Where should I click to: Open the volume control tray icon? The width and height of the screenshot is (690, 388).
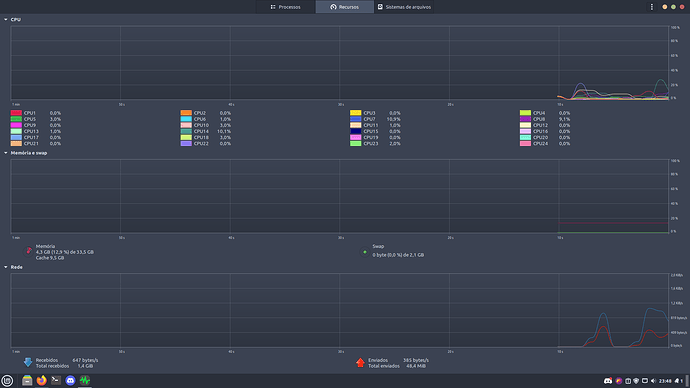click(x=653, y=381)
